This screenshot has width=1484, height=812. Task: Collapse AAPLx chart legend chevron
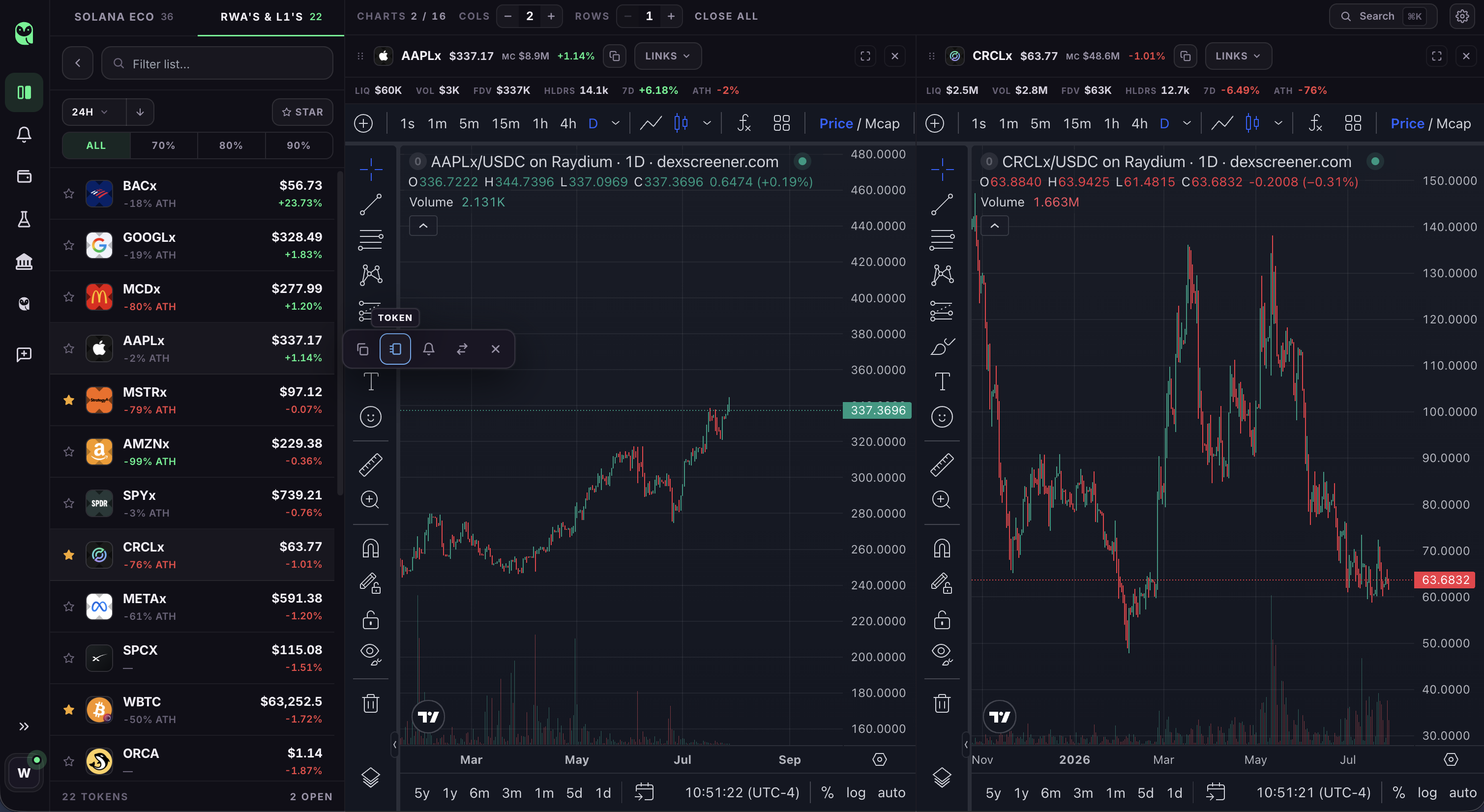coord(423,226)
